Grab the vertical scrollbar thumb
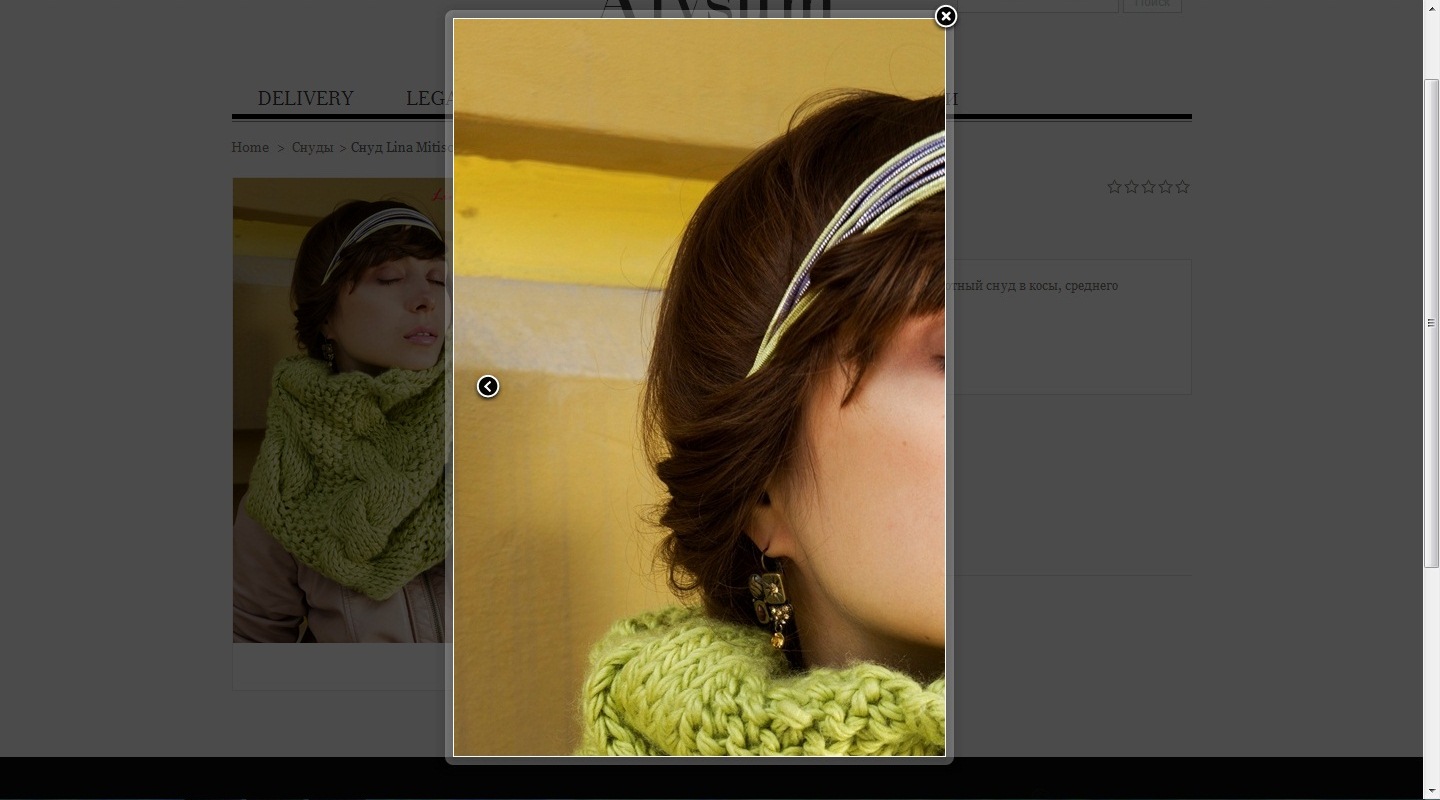 tap(1431, 323)
